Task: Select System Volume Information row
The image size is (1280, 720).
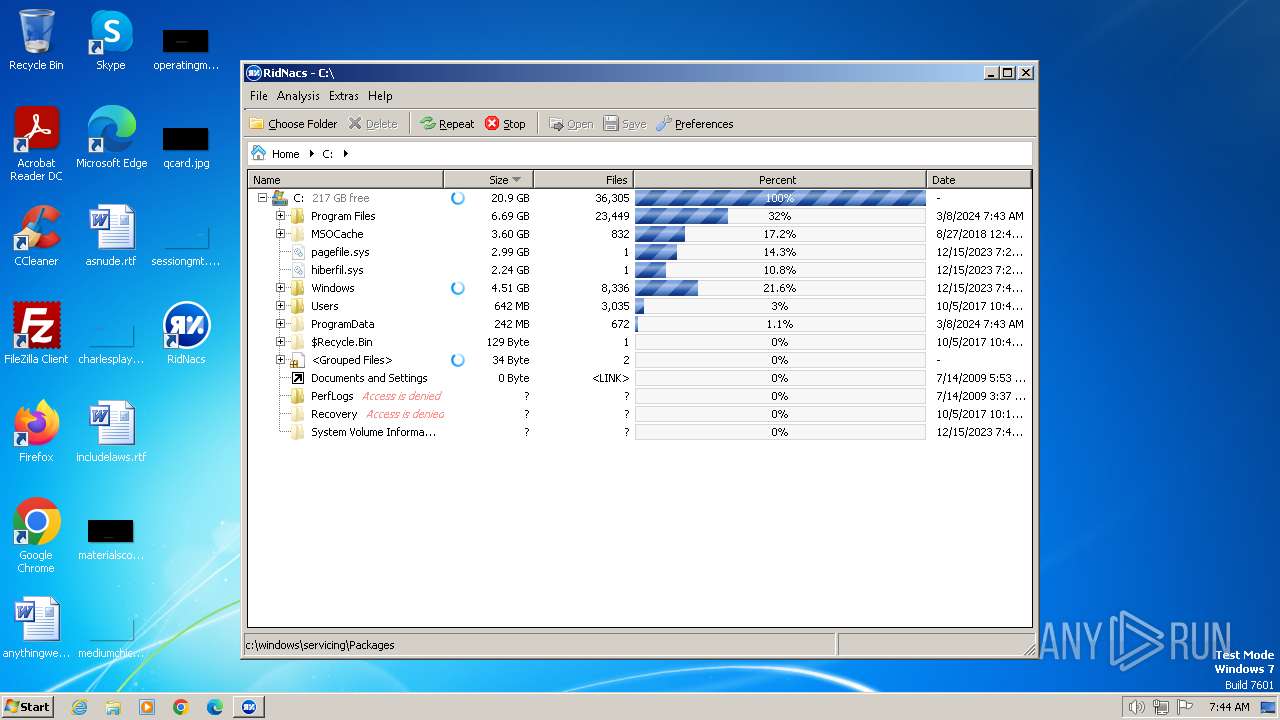Action: click(640, 432)
